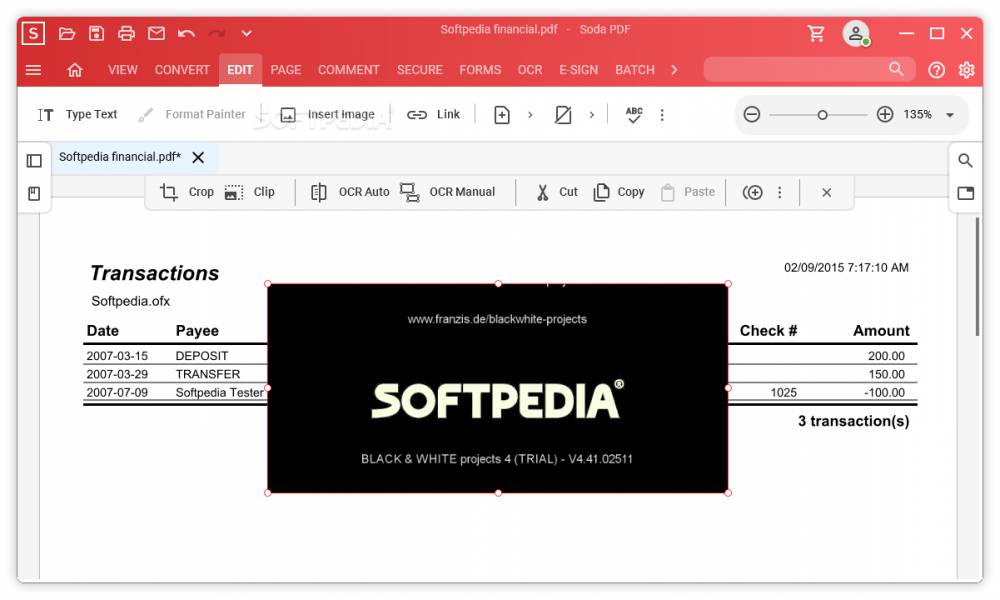
Task: Expand the quick access toolbar dropdown
Action: coord(247,33)
